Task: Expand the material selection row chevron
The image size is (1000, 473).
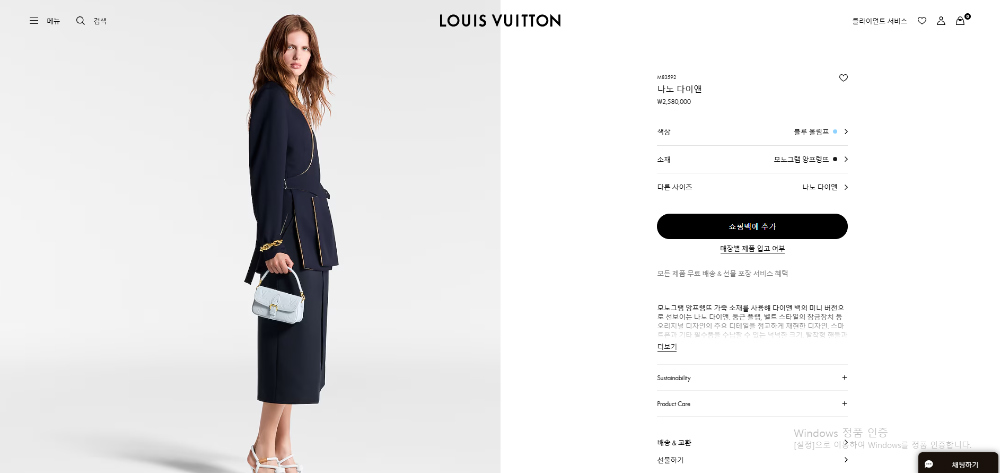Action: coord(846,159)
